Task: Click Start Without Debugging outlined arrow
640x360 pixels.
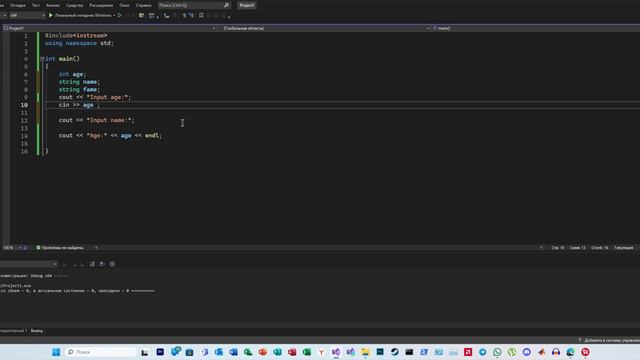Action: point(120,15)
